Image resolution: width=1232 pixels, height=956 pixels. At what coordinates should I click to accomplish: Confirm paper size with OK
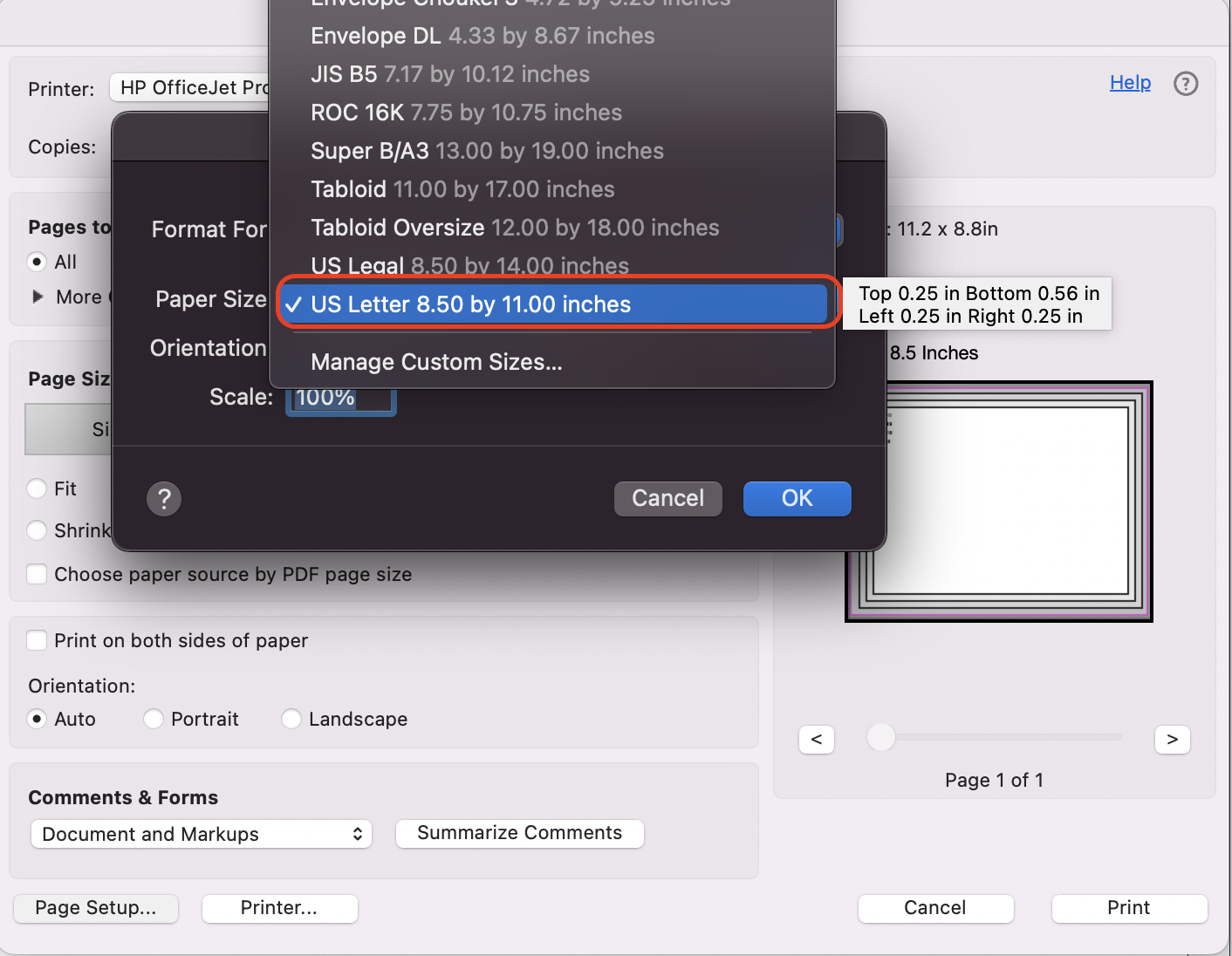[x=796, y=498]
